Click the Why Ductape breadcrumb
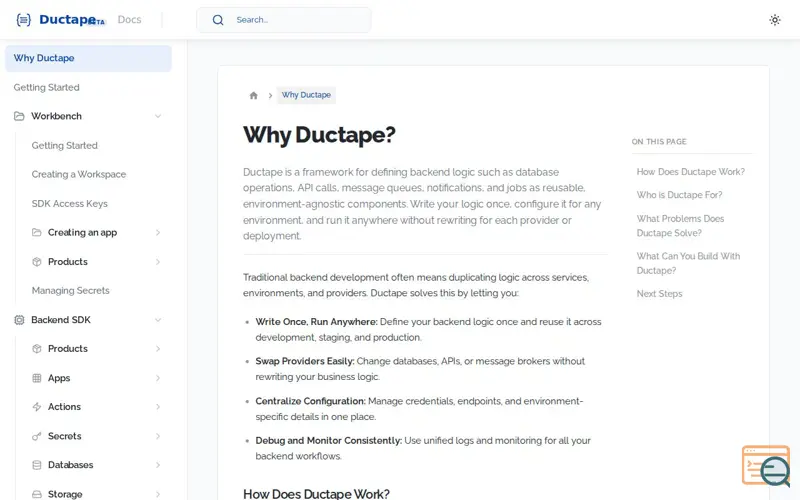800x500 pixels. point(306,95)
